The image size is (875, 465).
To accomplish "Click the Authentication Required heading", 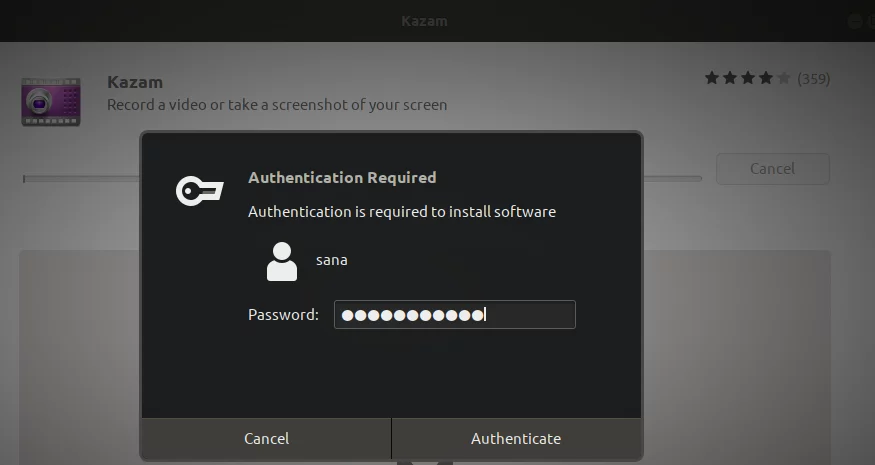I will coord(342,178).
